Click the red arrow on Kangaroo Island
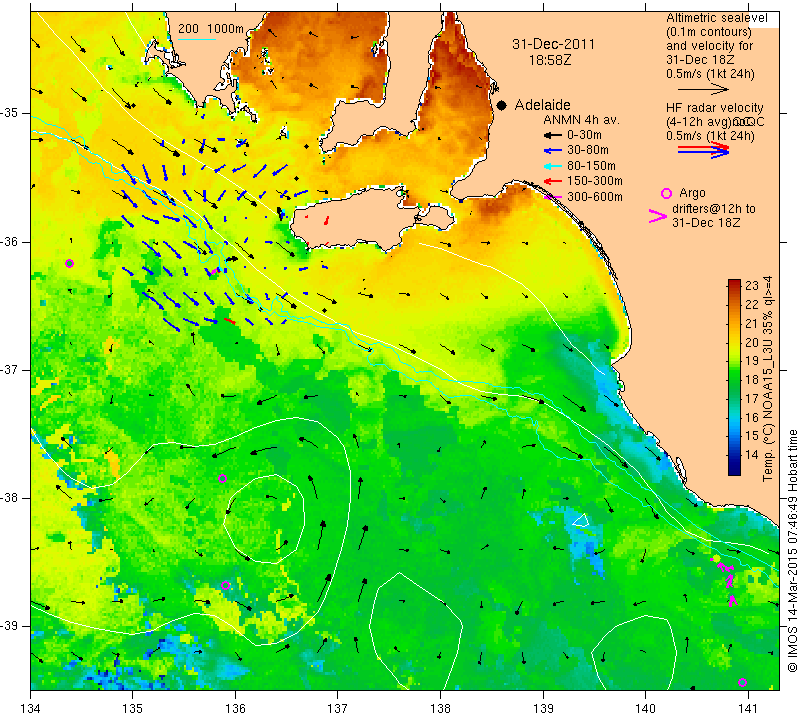This screenshot has height=720, width=800. click(x=327, y=221)
